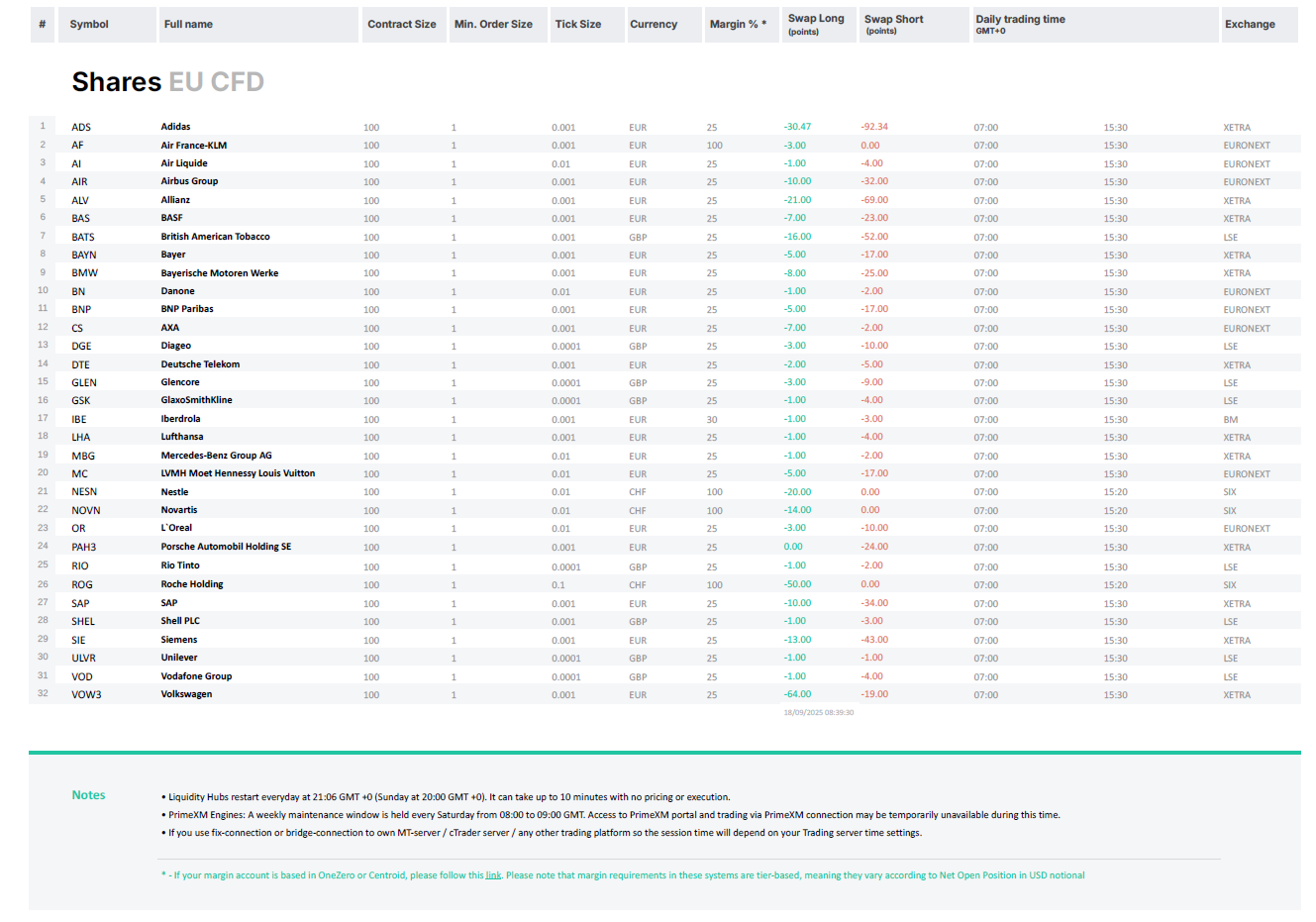Select the Iberdrola margin value 30
Viewport: 1316px width, 922px height.
tap(712, 420)
